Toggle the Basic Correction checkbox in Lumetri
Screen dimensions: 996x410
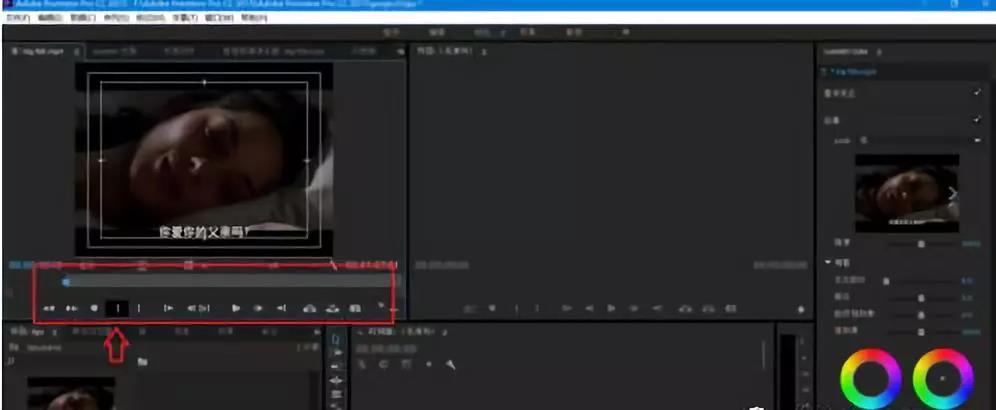point(977,93)
